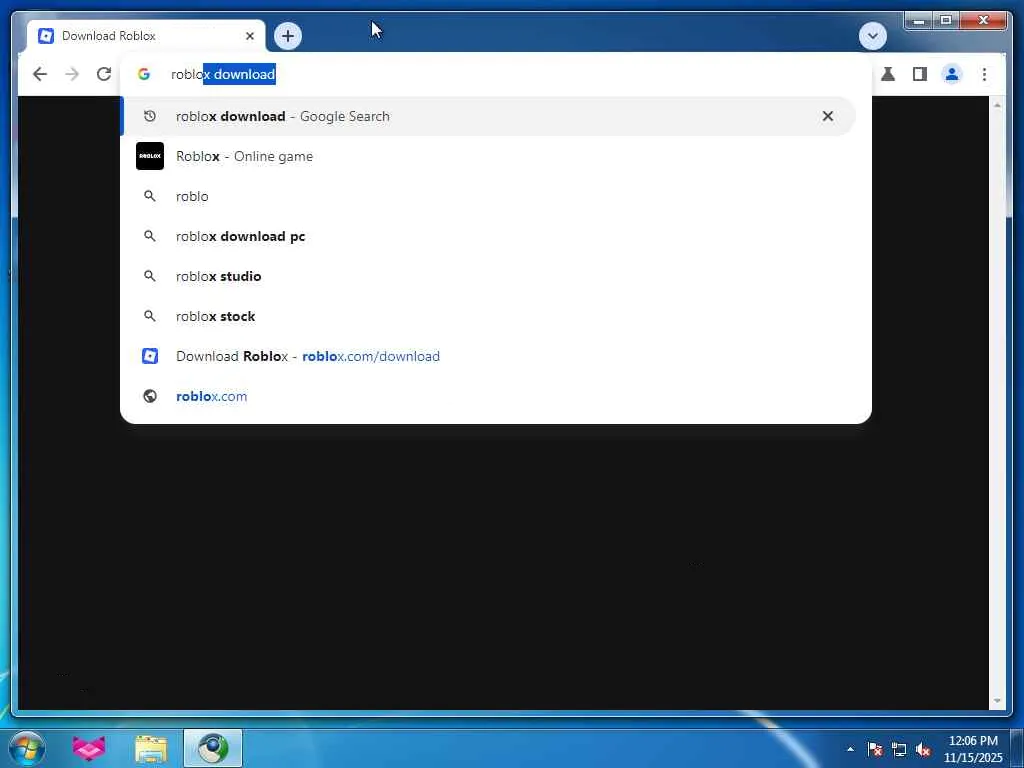Select 'roblox download - Google Search' suggestion
This screenshot has width=1024, height=768.
[x=488, y=116]
